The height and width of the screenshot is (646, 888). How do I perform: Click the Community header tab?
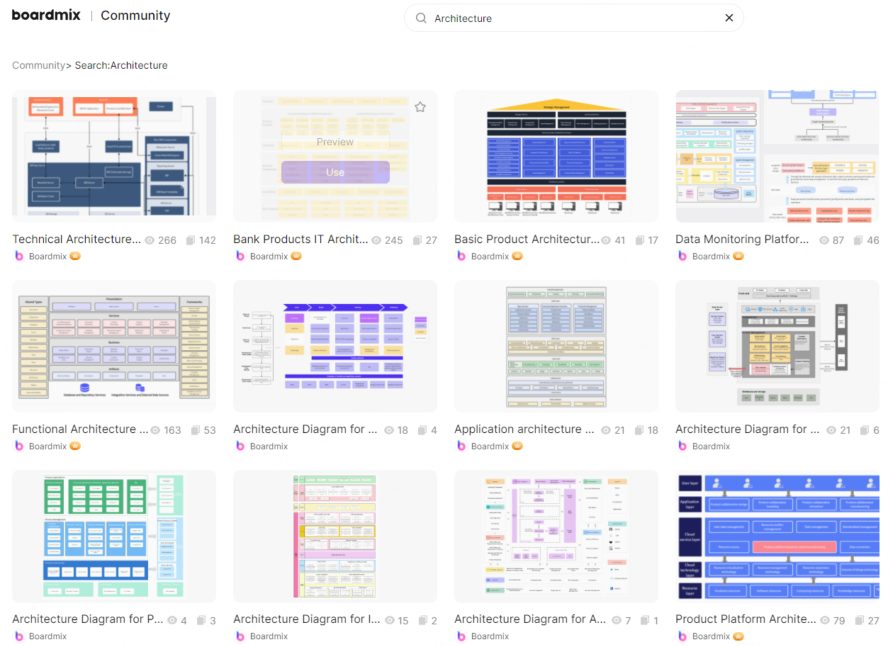click(x=138, y=16)
